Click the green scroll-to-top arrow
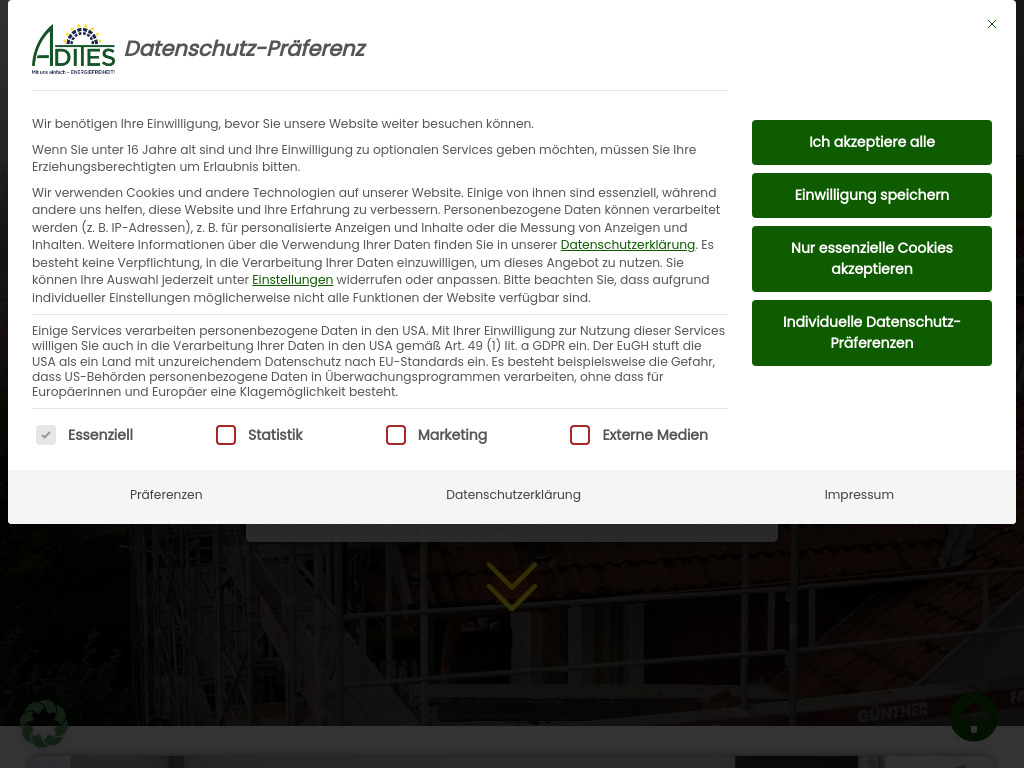Image resolution: width=1024 pixels, height=768 pixels. coord(974,718)
